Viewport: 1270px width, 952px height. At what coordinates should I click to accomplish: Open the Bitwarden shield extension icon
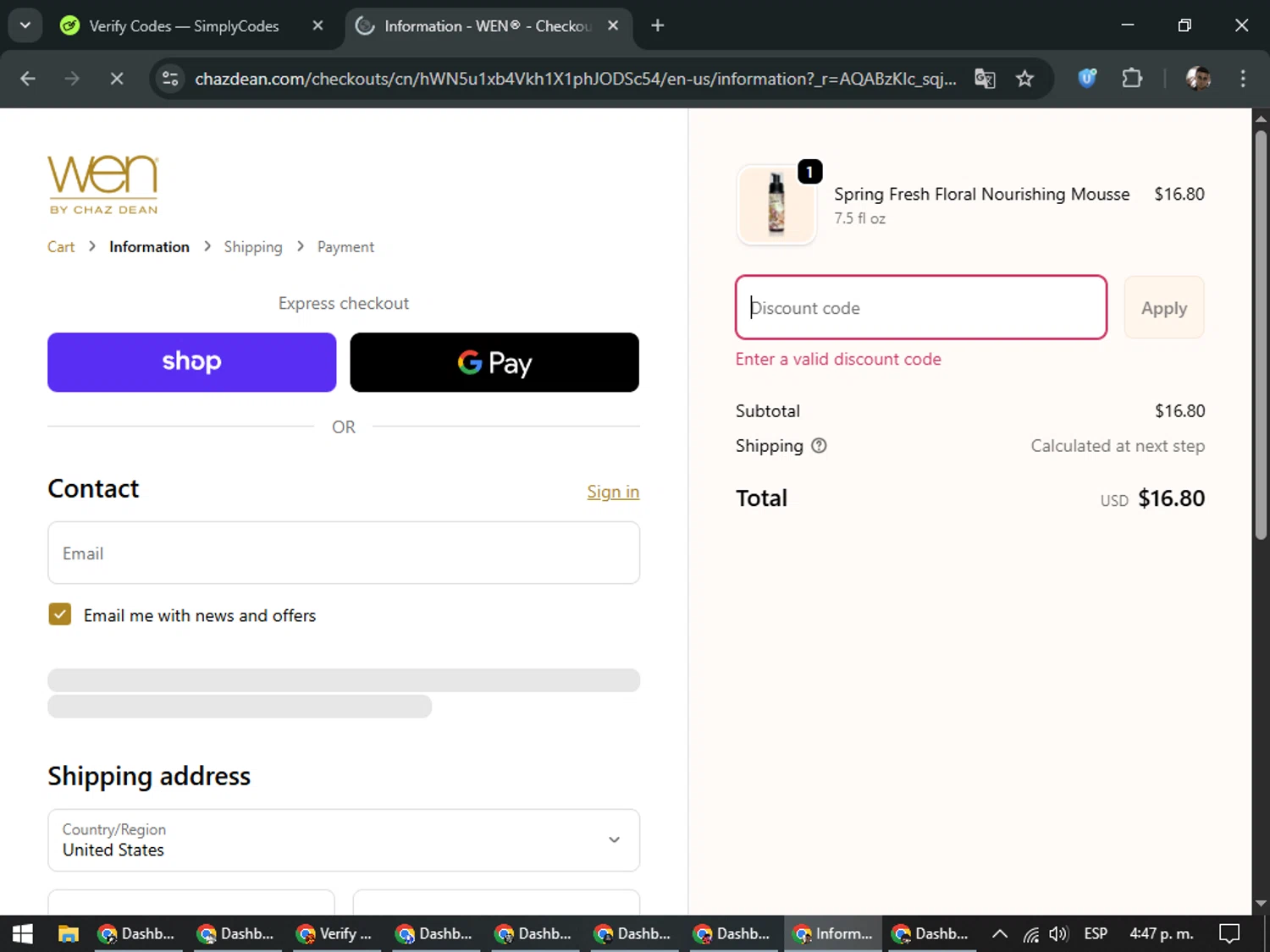coord(1087,79)
